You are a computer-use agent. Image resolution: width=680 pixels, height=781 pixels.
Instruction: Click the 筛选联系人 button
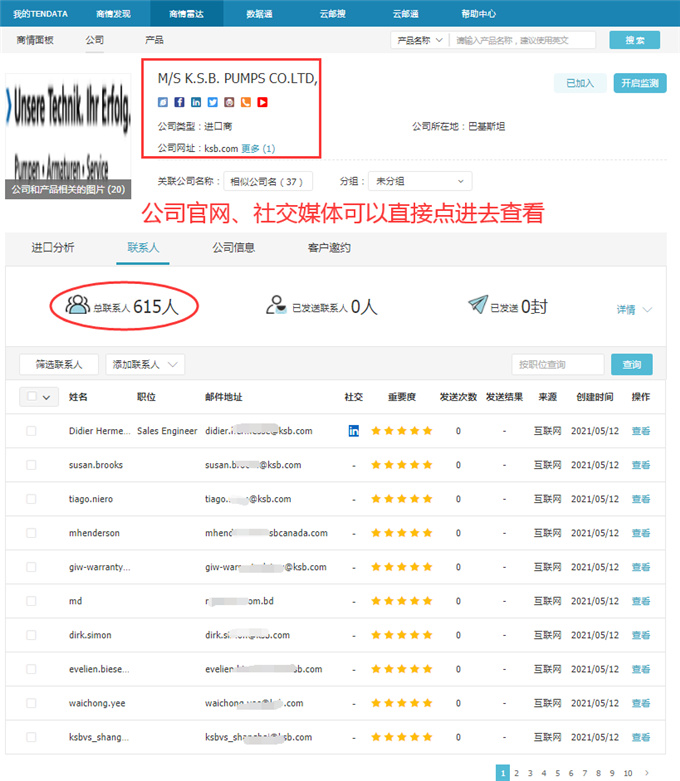click(x=59, y=365)
